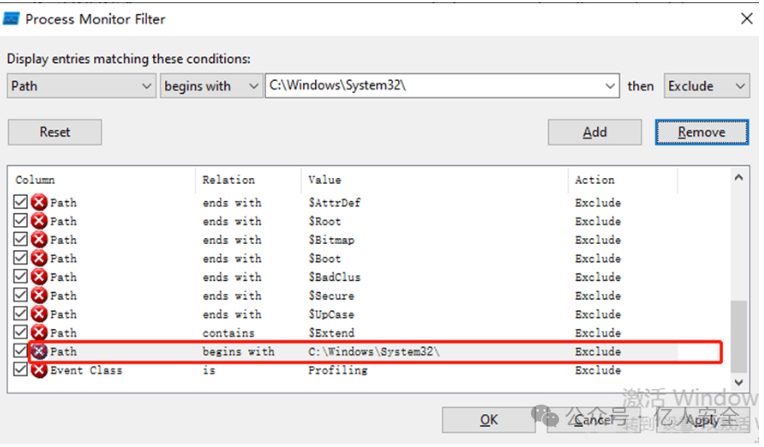Click the Value column header
This screenshot has height=447, width=764.
434,180
